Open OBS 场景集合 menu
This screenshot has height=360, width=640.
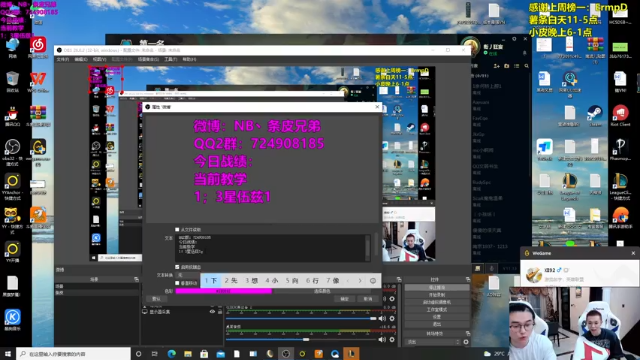point(148,59)
